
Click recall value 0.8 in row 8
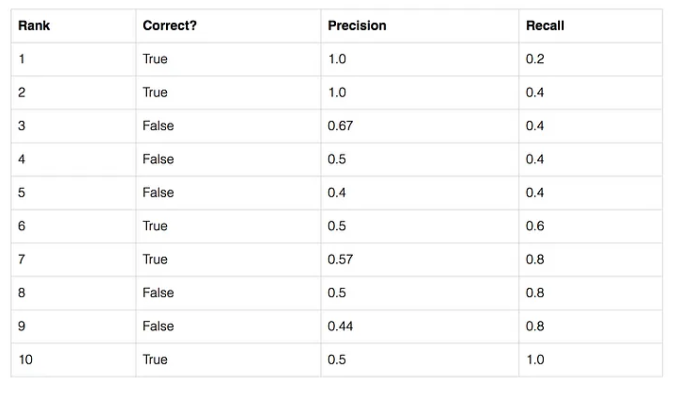535,293
